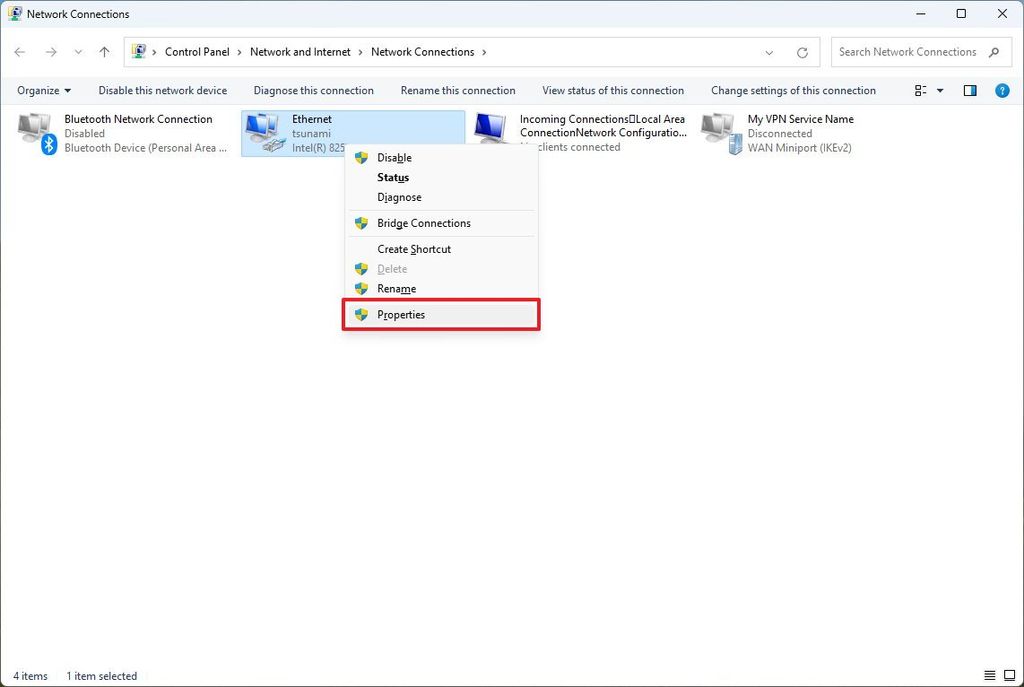This screenshot has height=687, width=1024.
Task: Click the change view layout icon
Action: click(921, 90)
